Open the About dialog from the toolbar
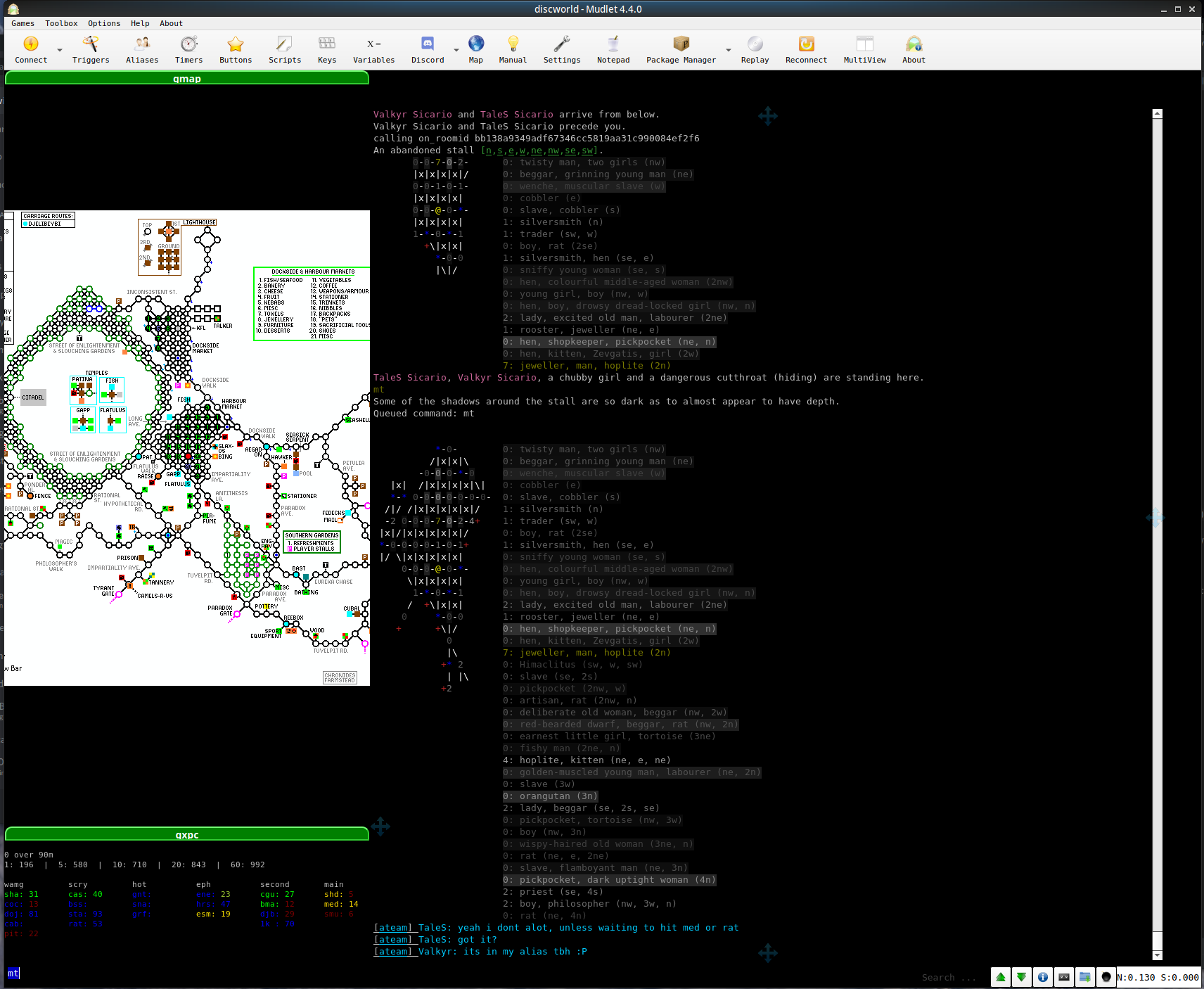1204x989 pixels. pyautogui.click(x=914, y=50)
